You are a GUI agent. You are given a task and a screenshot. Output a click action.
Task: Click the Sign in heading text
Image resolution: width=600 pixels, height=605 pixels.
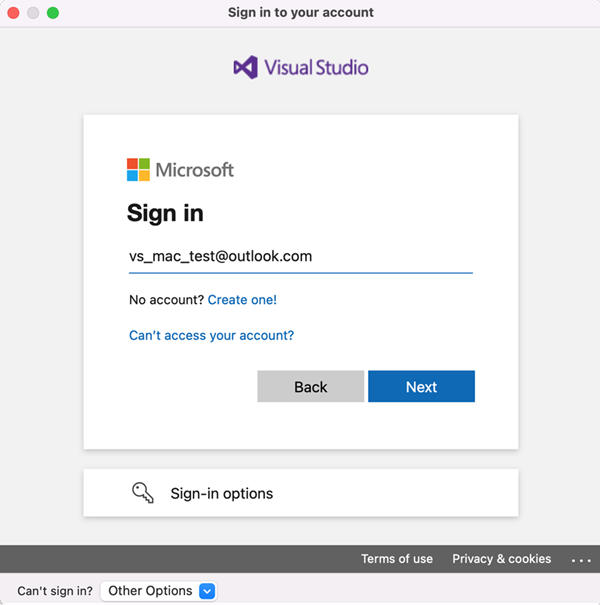coord(165,213)
